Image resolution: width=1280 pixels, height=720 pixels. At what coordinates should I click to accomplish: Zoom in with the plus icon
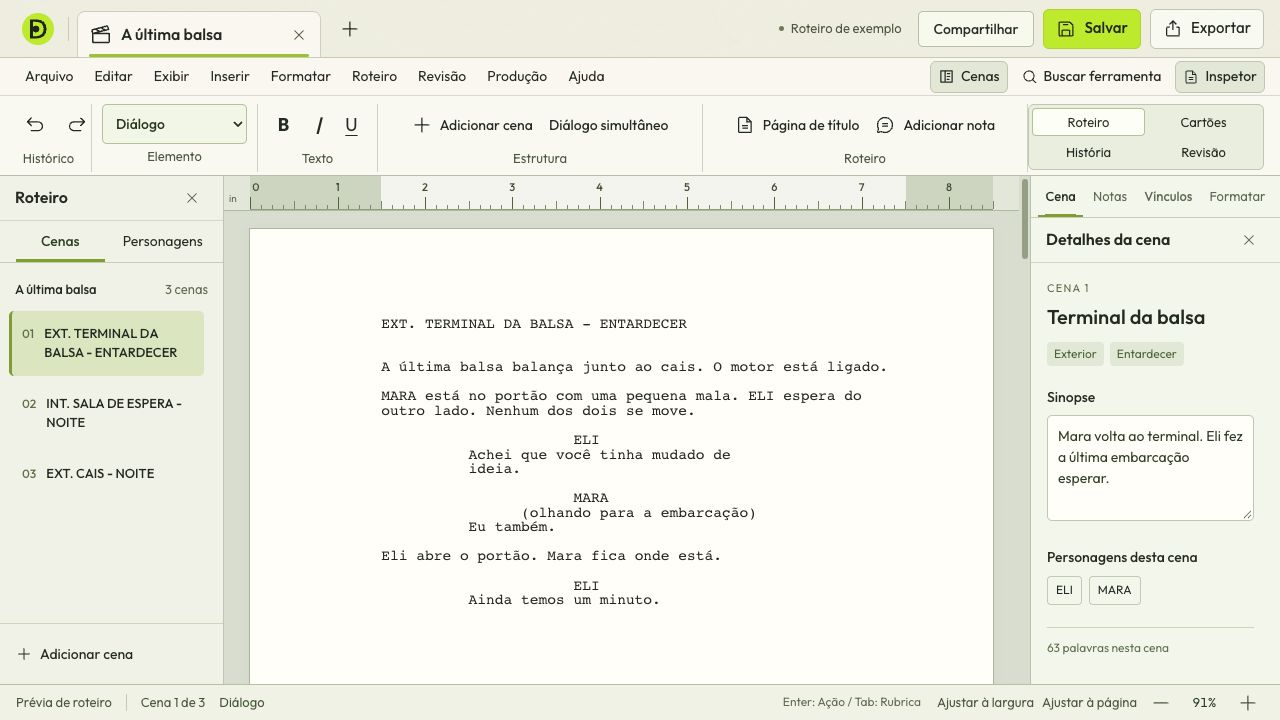pyautogui.click(x=1248, y=703)
